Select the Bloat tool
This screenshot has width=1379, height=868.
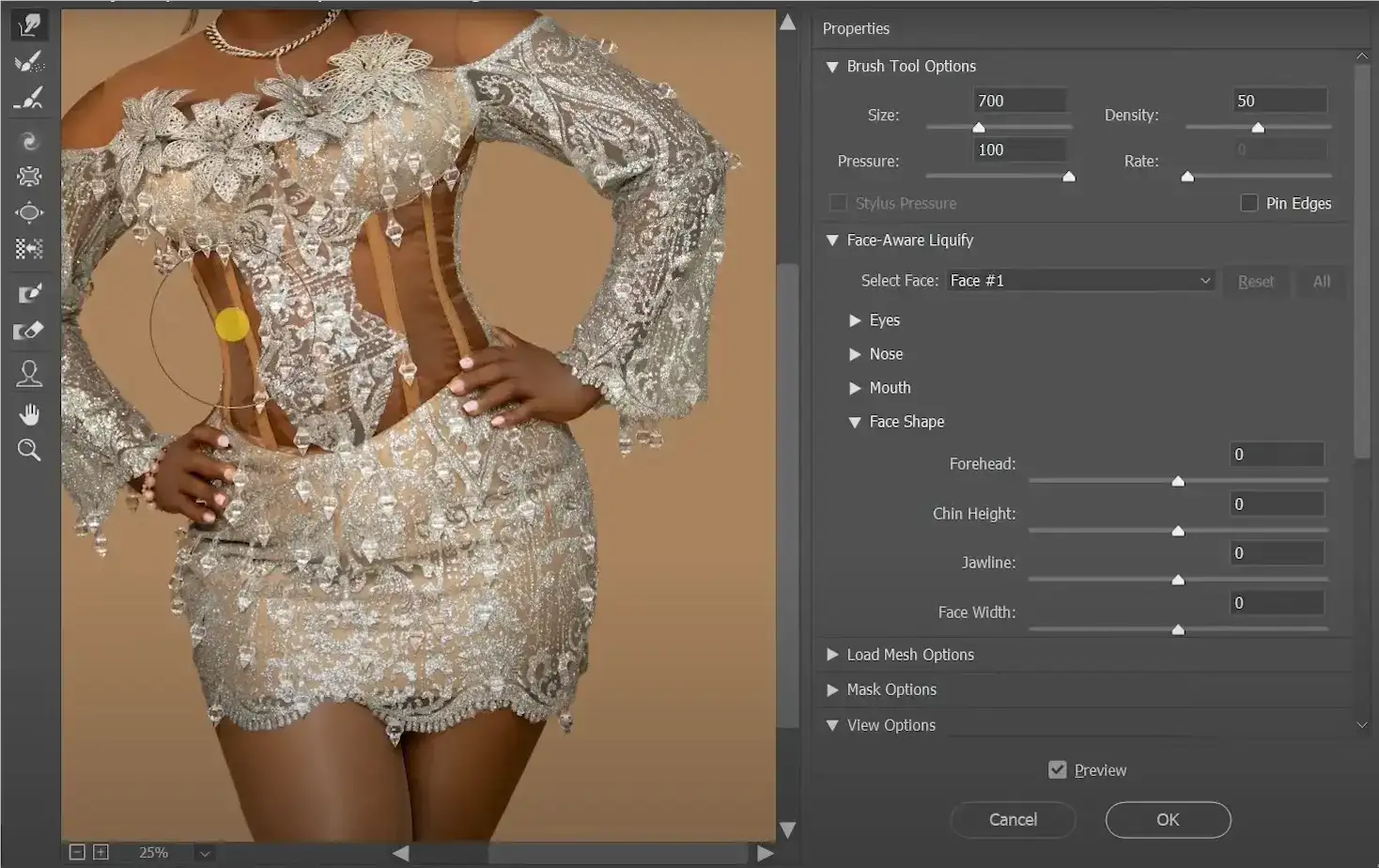click(x=29, y=213)
